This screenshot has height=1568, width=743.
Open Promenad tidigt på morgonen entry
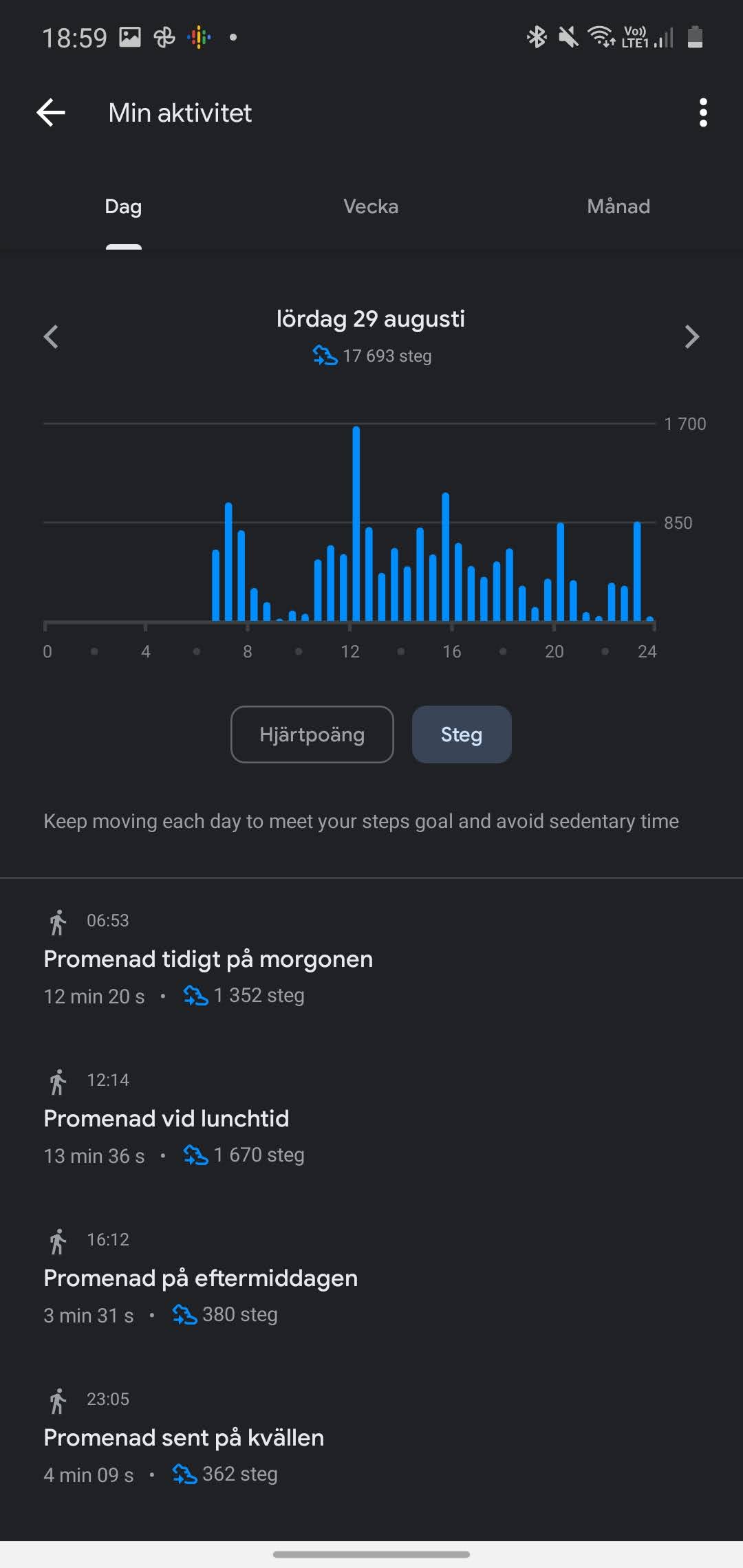coord(208,959)
